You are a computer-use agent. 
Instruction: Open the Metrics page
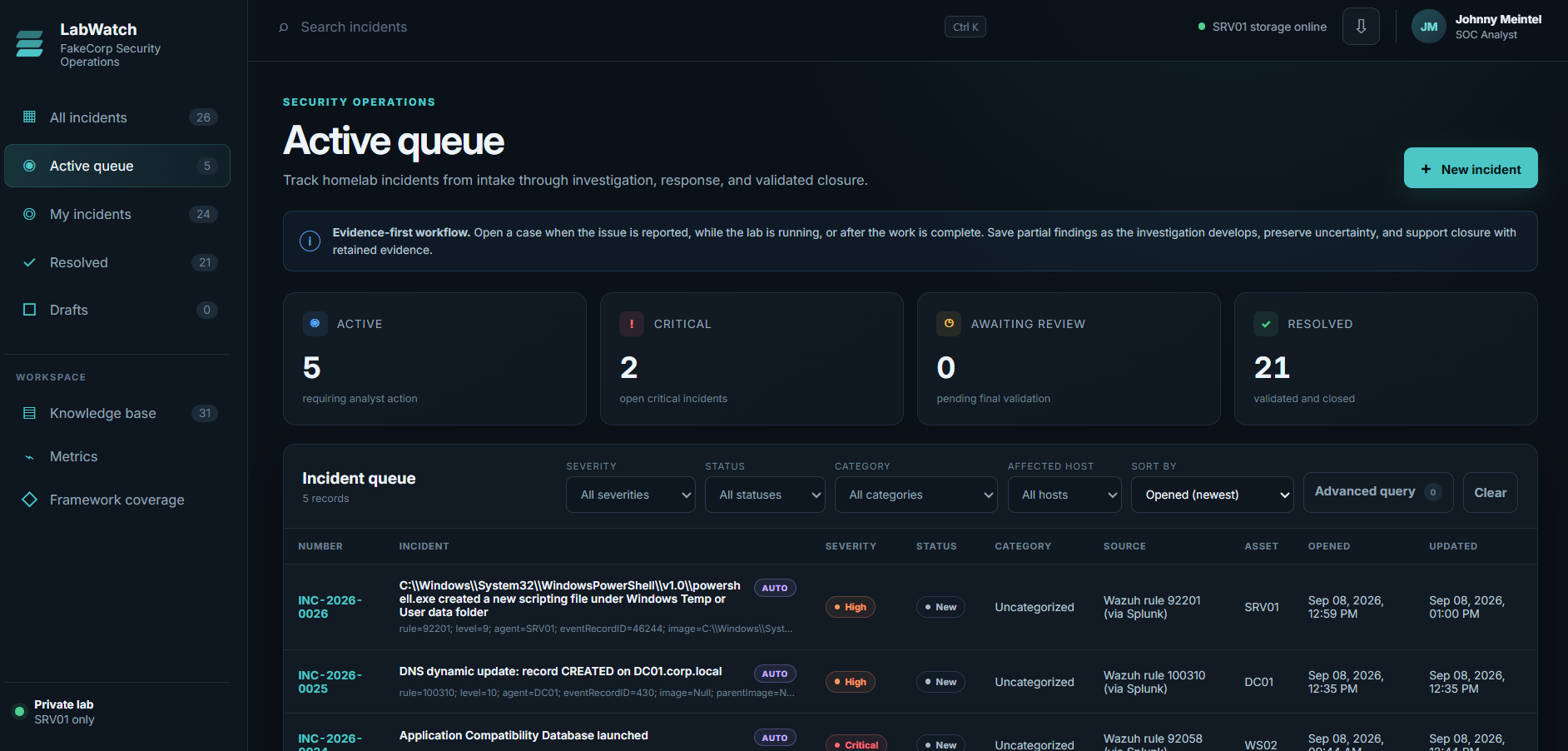tap(117, 456)
